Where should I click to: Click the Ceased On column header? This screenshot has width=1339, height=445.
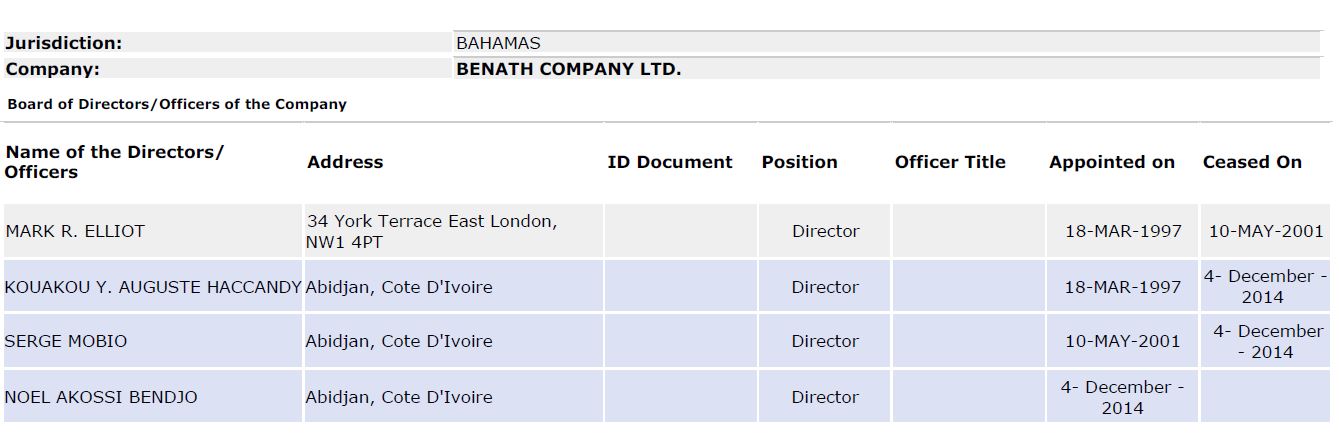click(1252, 162)
